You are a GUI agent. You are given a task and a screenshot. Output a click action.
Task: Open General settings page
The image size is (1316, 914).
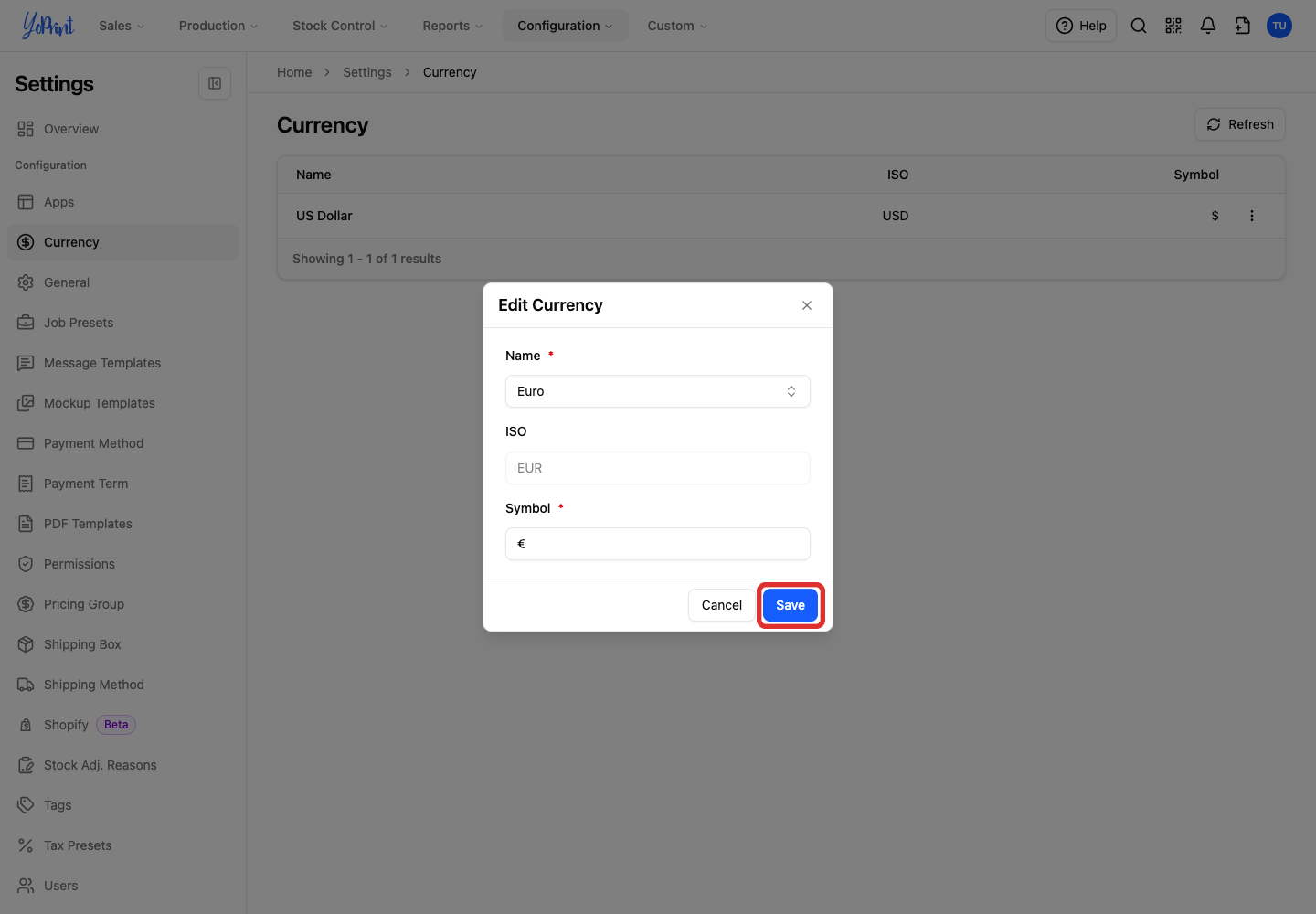coord(122,282)
